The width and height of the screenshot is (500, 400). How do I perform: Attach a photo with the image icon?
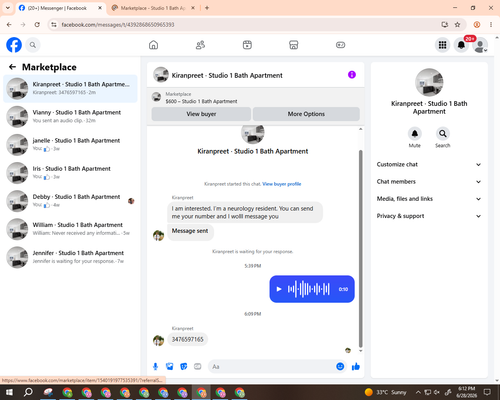coord(170,367)
